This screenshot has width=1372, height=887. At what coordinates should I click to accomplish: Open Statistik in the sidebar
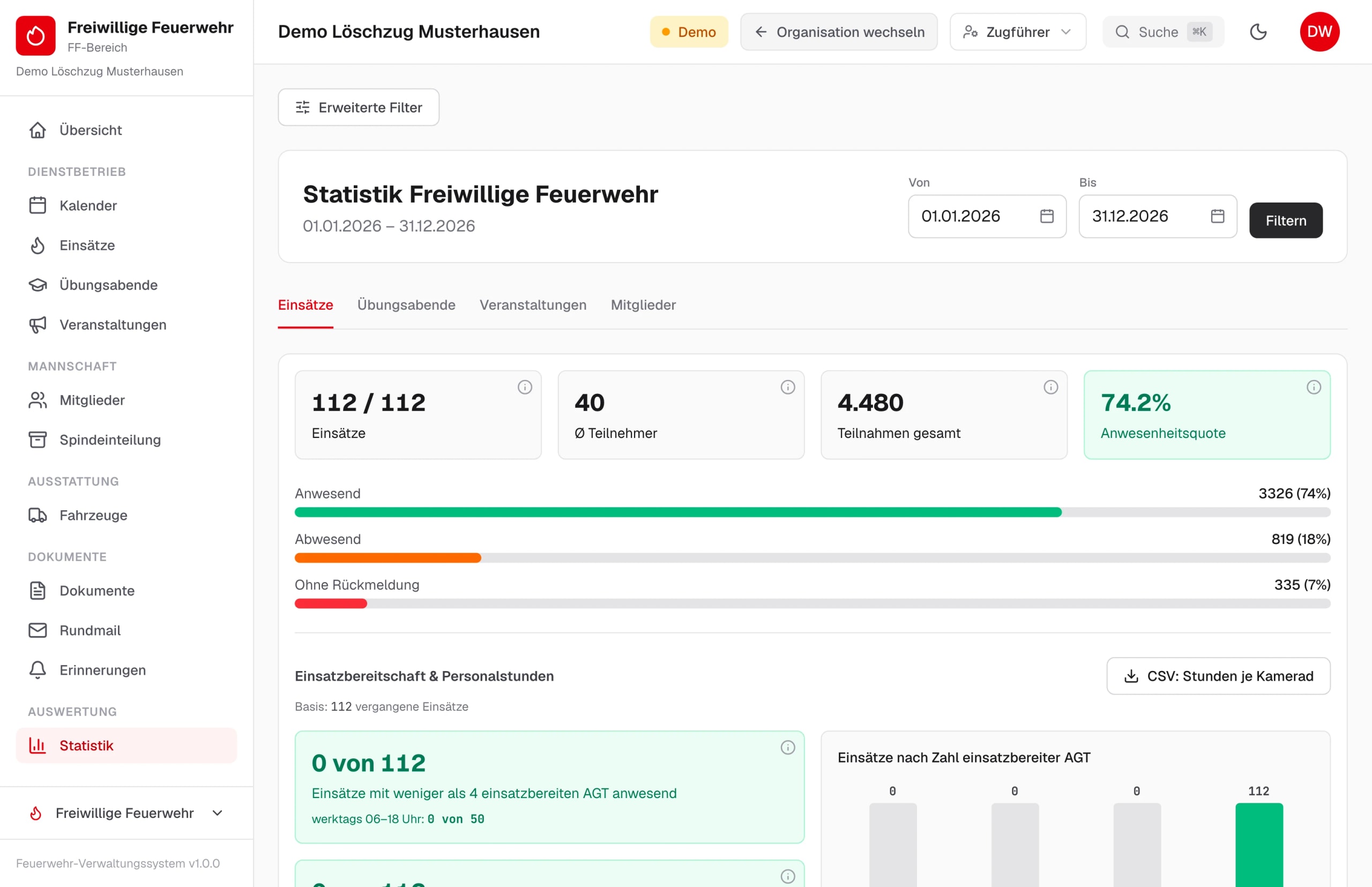coord(126,746)
